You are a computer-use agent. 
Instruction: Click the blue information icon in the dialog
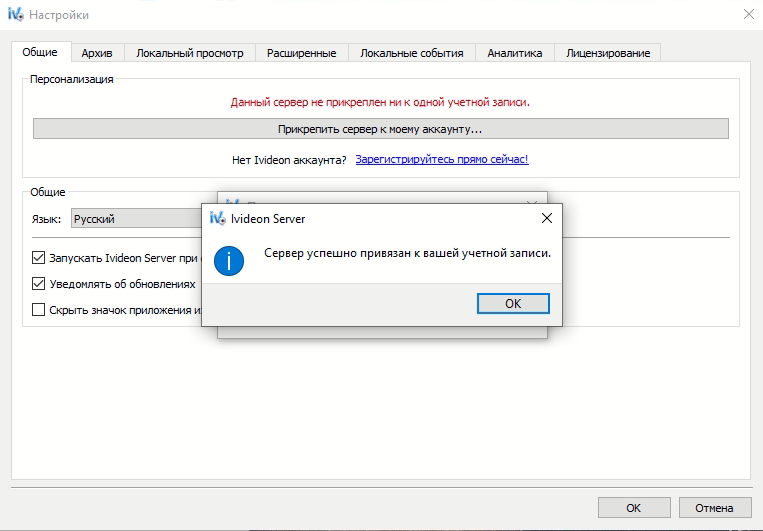coord(229,261)
